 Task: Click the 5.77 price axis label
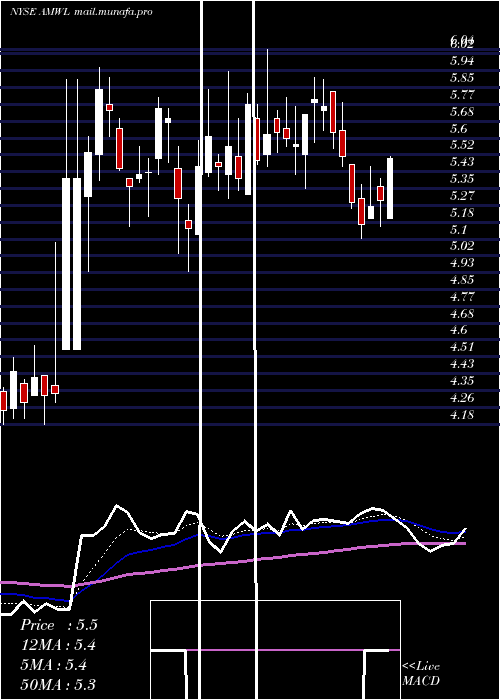point(462,95)
